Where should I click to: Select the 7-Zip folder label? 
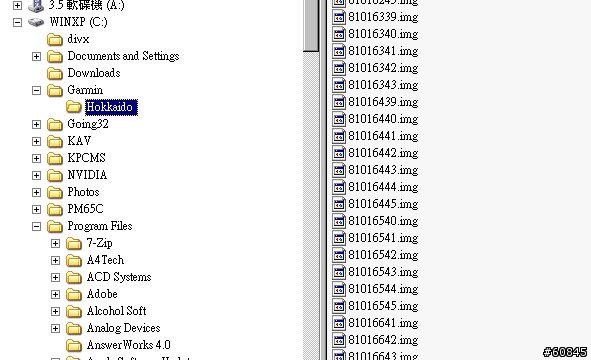click(x=100, y=243)
